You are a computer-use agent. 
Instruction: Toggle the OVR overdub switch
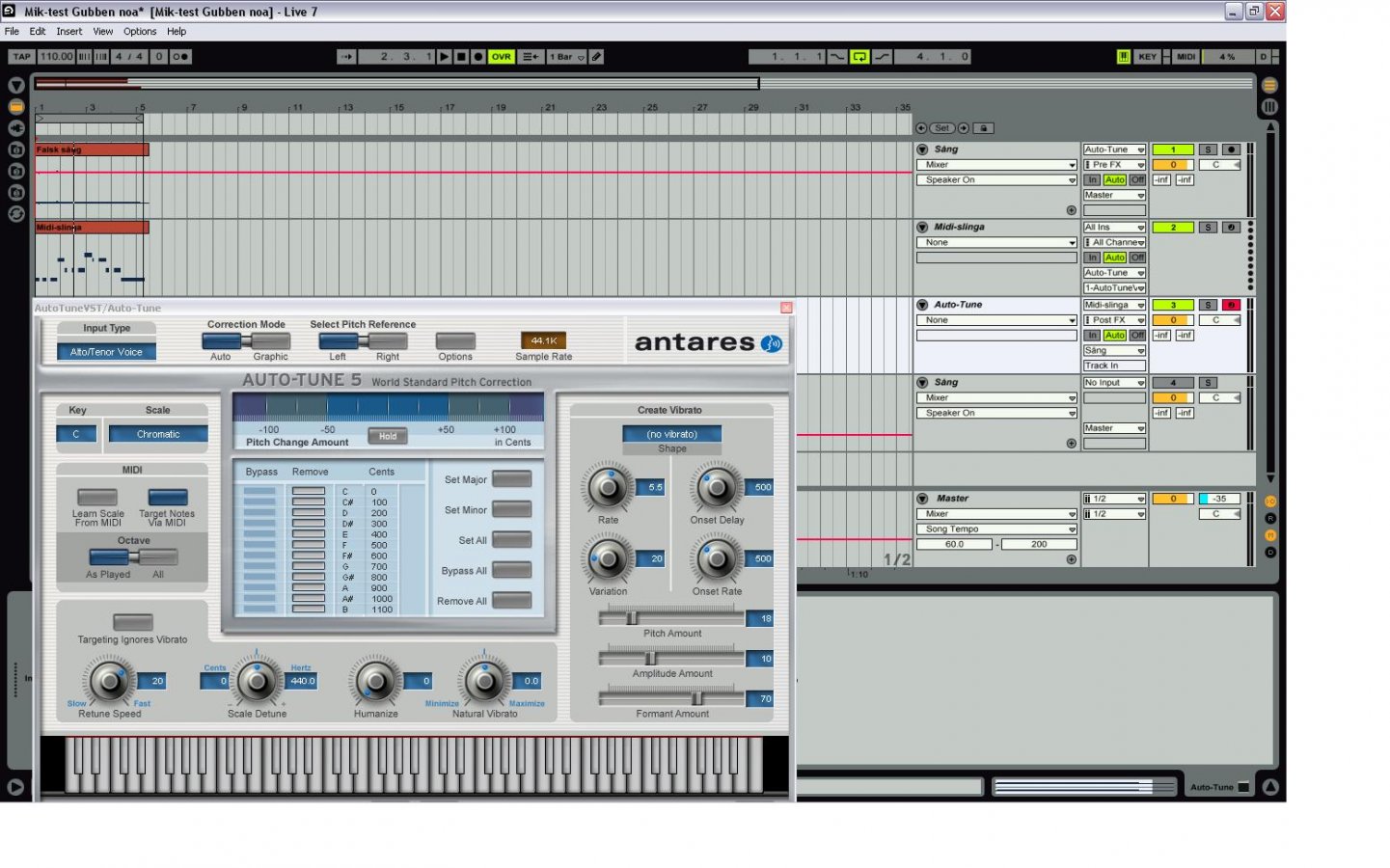501,57
